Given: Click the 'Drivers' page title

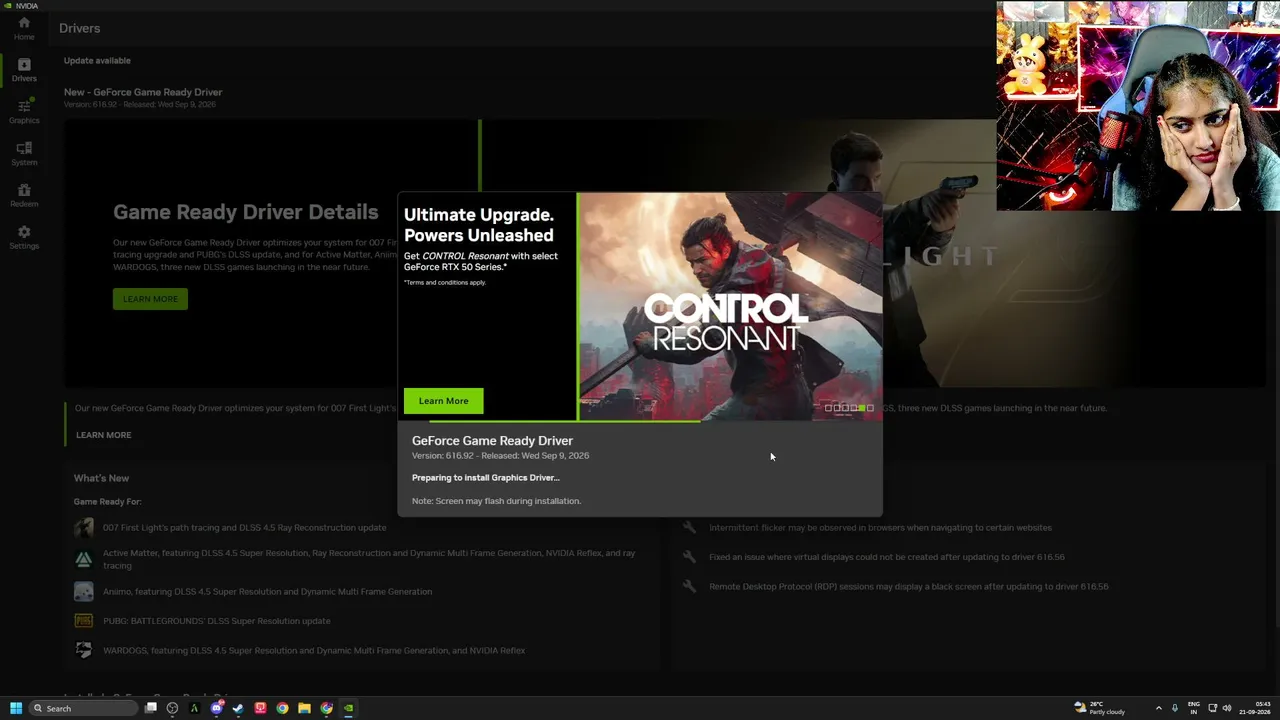Looking at the screenshot, I should tap(80, 28).
